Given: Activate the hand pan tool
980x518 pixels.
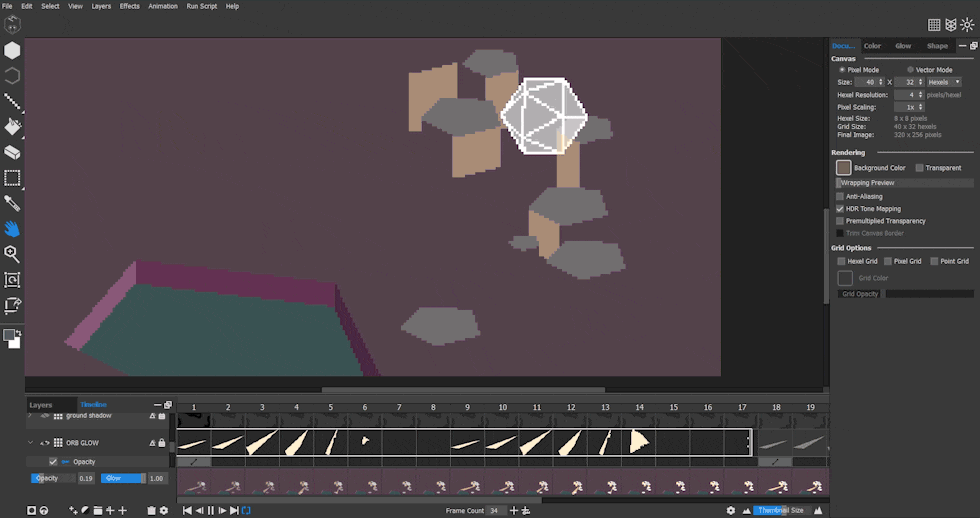Looking at the screenshot, I should tap(12, 229).
